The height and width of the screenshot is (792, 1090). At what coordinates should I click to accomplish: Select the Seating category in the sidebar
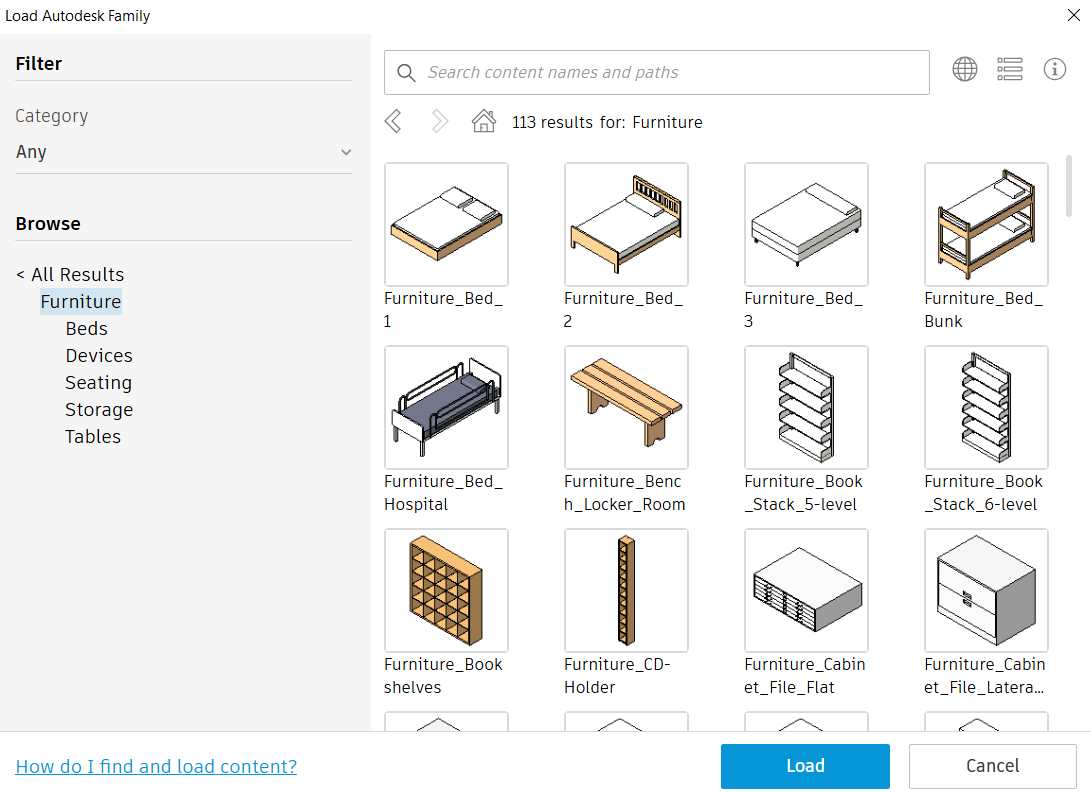click(x=98, y=382)
